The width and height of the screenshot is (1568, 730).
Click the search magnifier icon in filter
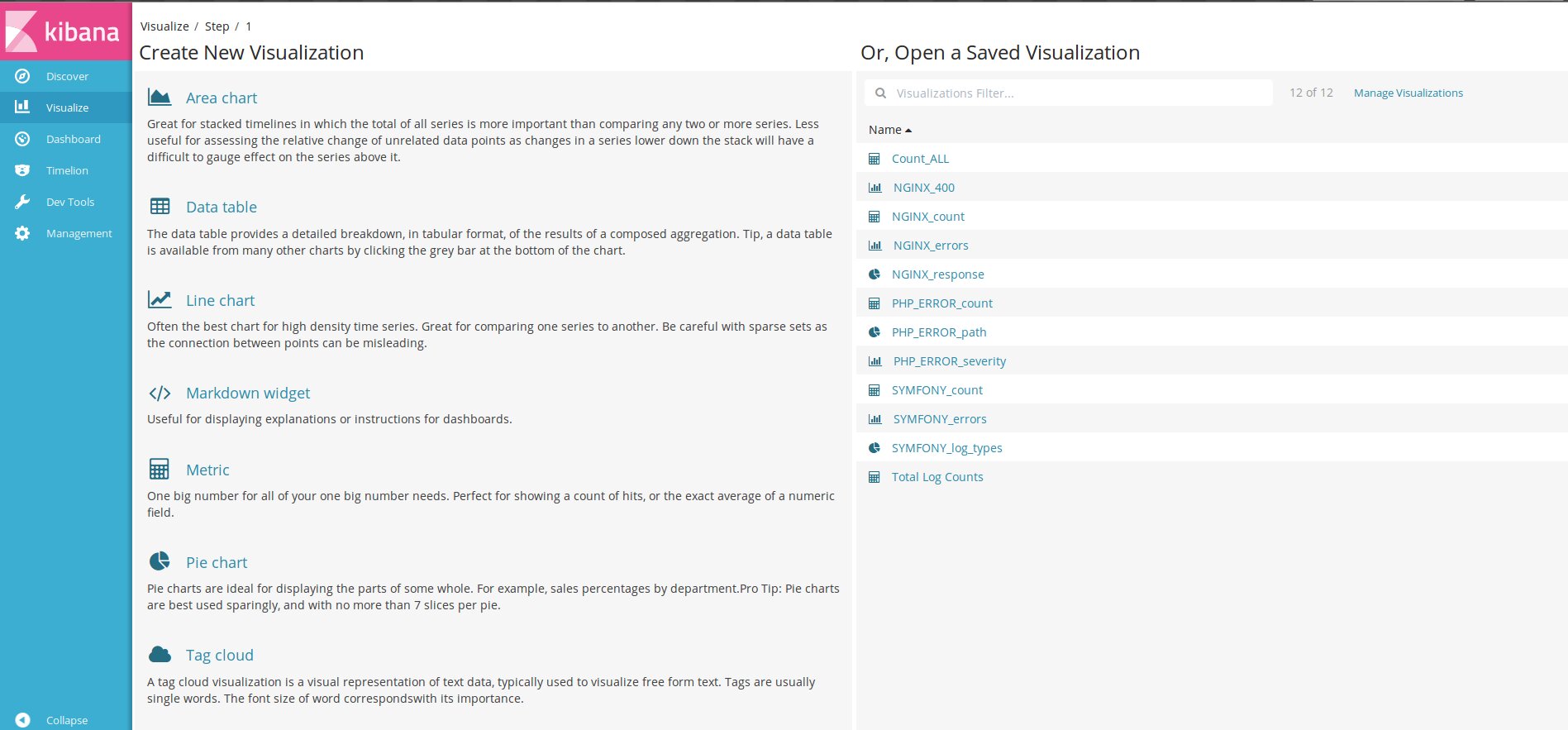(x=880, y=93)
